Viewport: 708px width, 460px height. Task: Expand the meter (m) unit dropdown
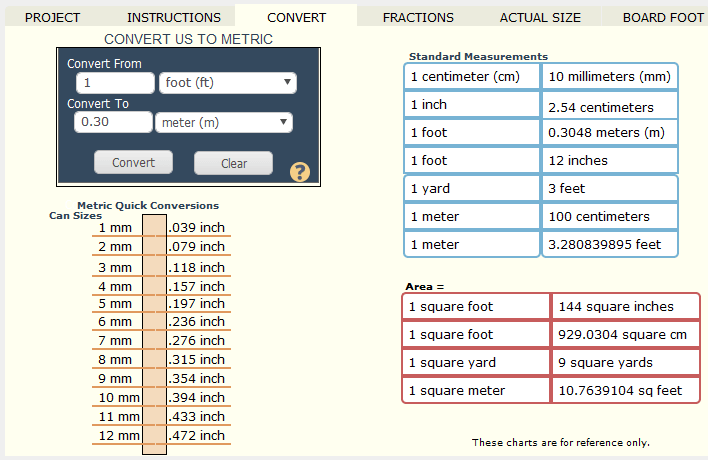(x=223, y=122)
